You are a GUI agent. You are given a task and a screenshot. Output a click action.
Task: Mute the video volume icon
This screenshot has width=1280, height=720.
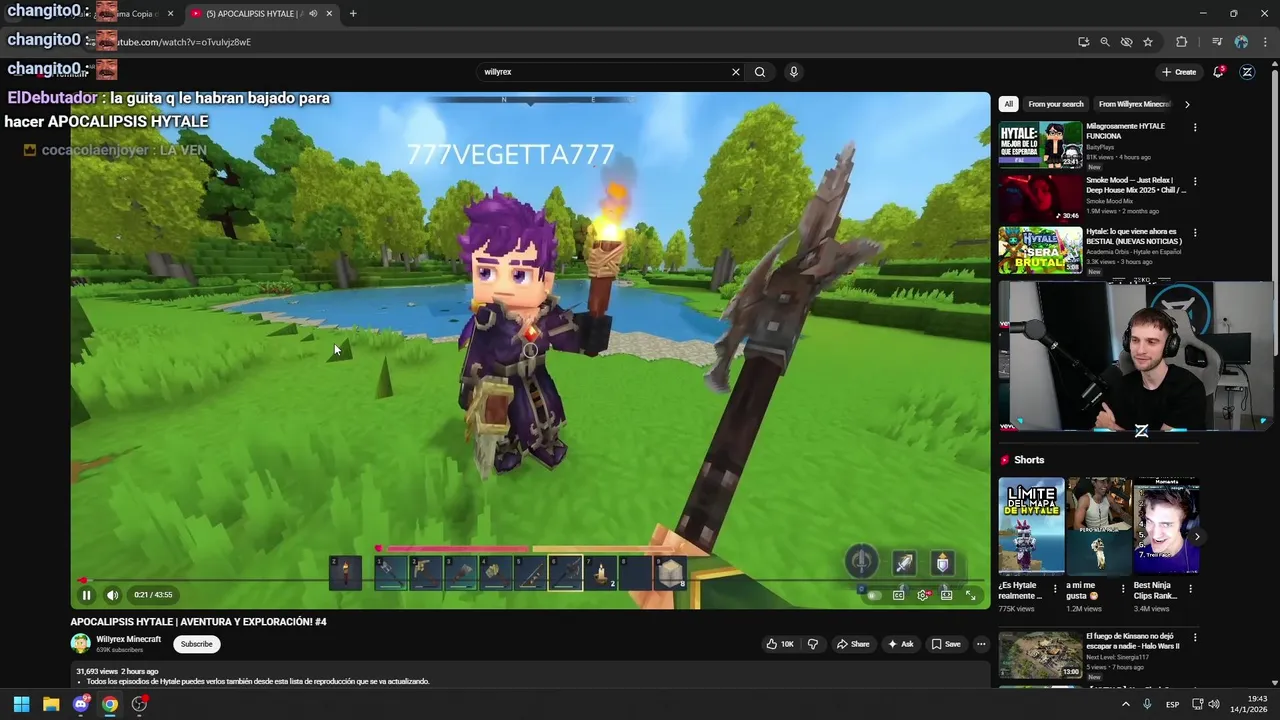(x=112, y=595)
